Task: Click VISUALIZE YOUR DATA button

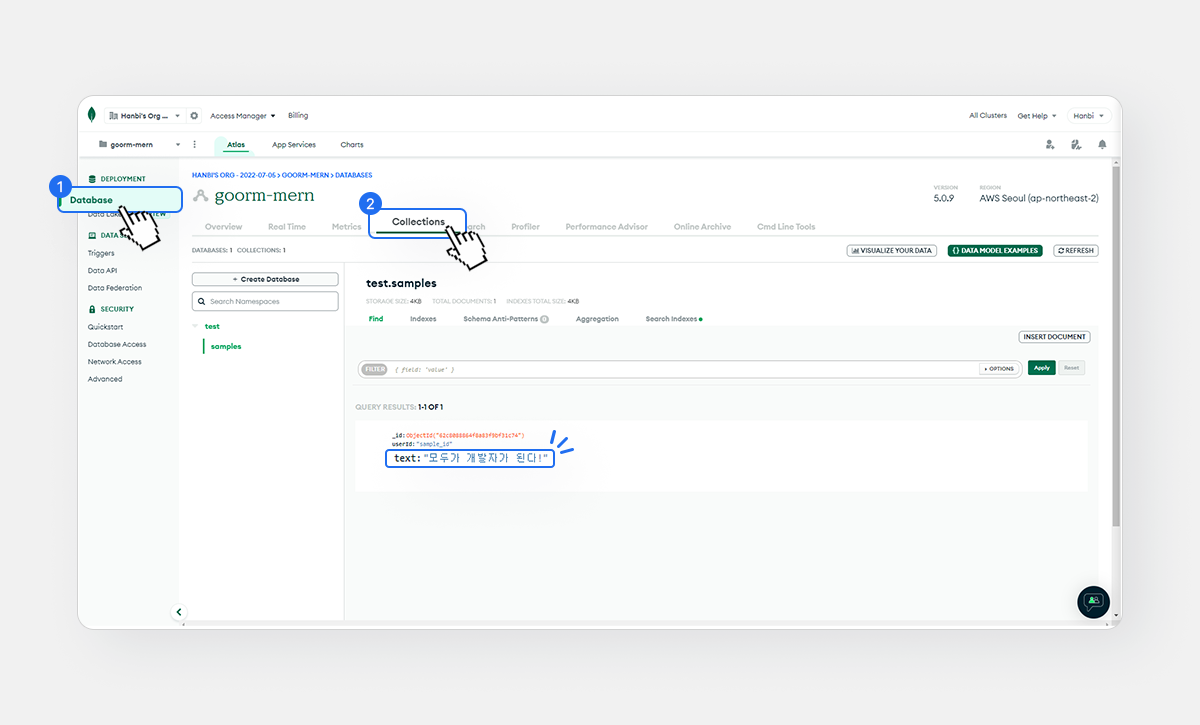Action: [892, 251]
